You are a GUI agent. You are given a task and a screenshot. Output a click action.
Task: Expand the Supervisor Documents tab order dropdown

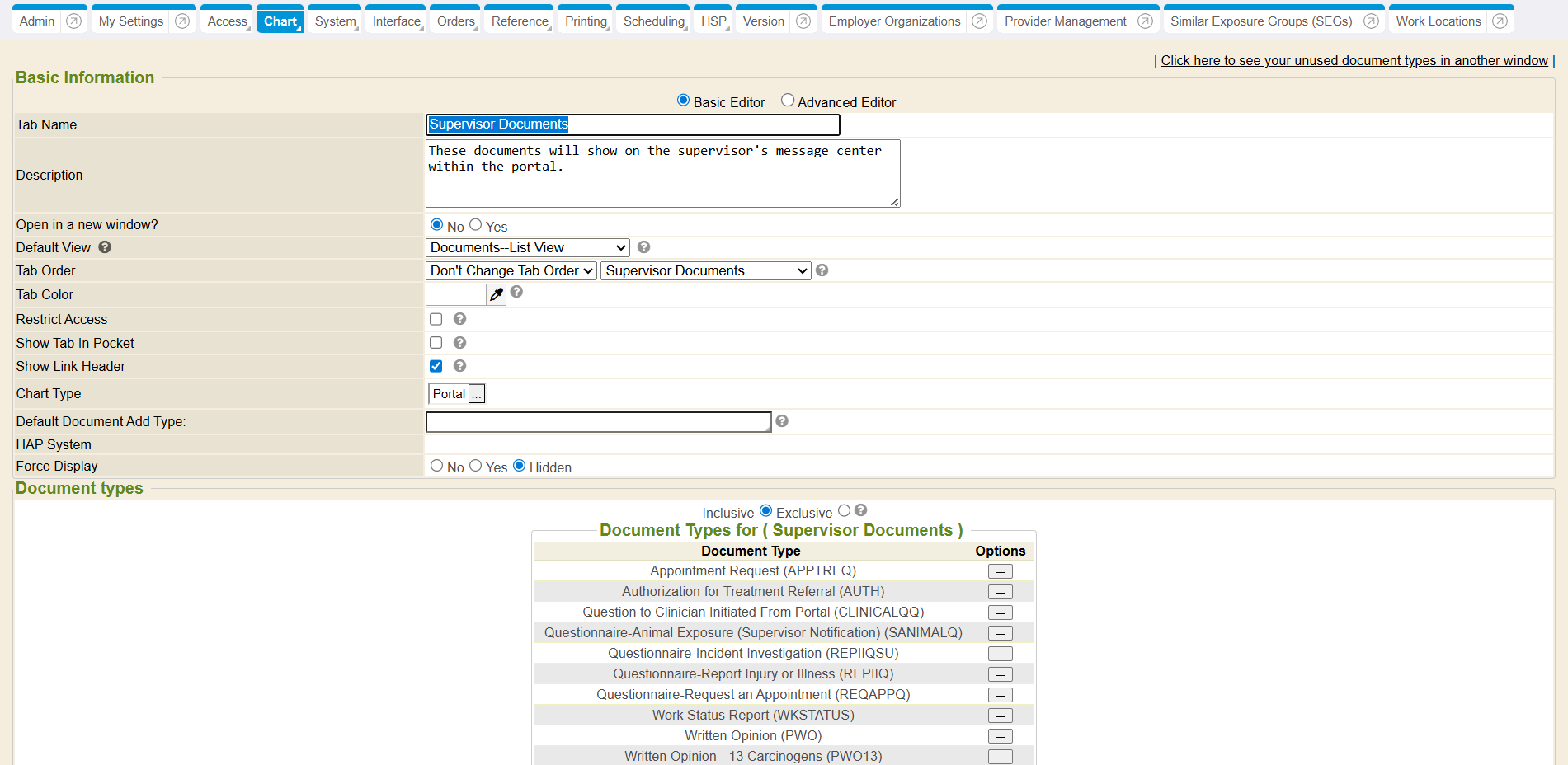click(x=706, y=270)
